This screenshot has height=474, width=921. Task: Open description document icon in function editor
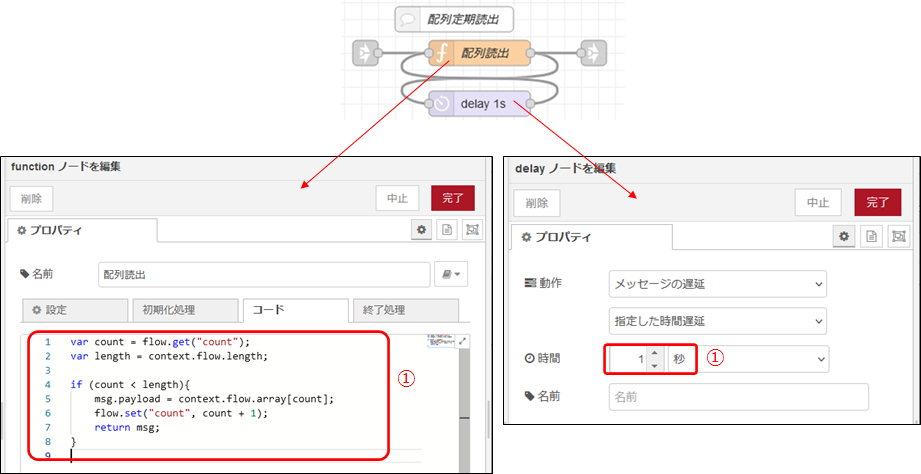point(447,230)
